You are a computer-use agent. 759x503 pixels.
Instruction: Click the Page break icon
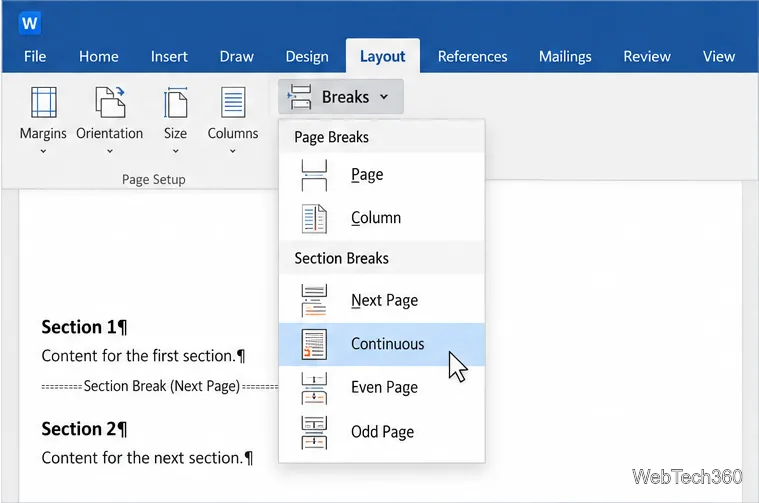pyautogui.click(x=314, y=175)
